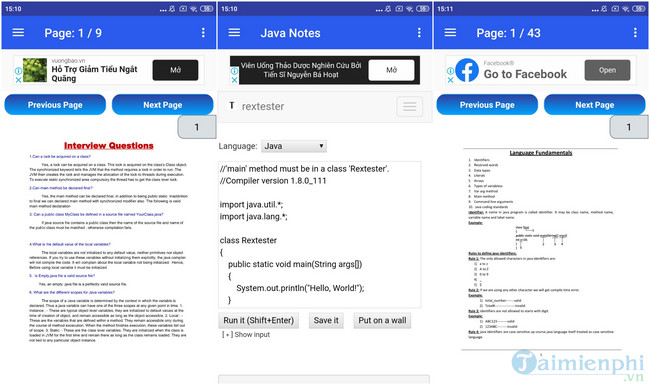Click the Page: 1 / 43 title
The image size is (650, 385).
click(508, 33)
